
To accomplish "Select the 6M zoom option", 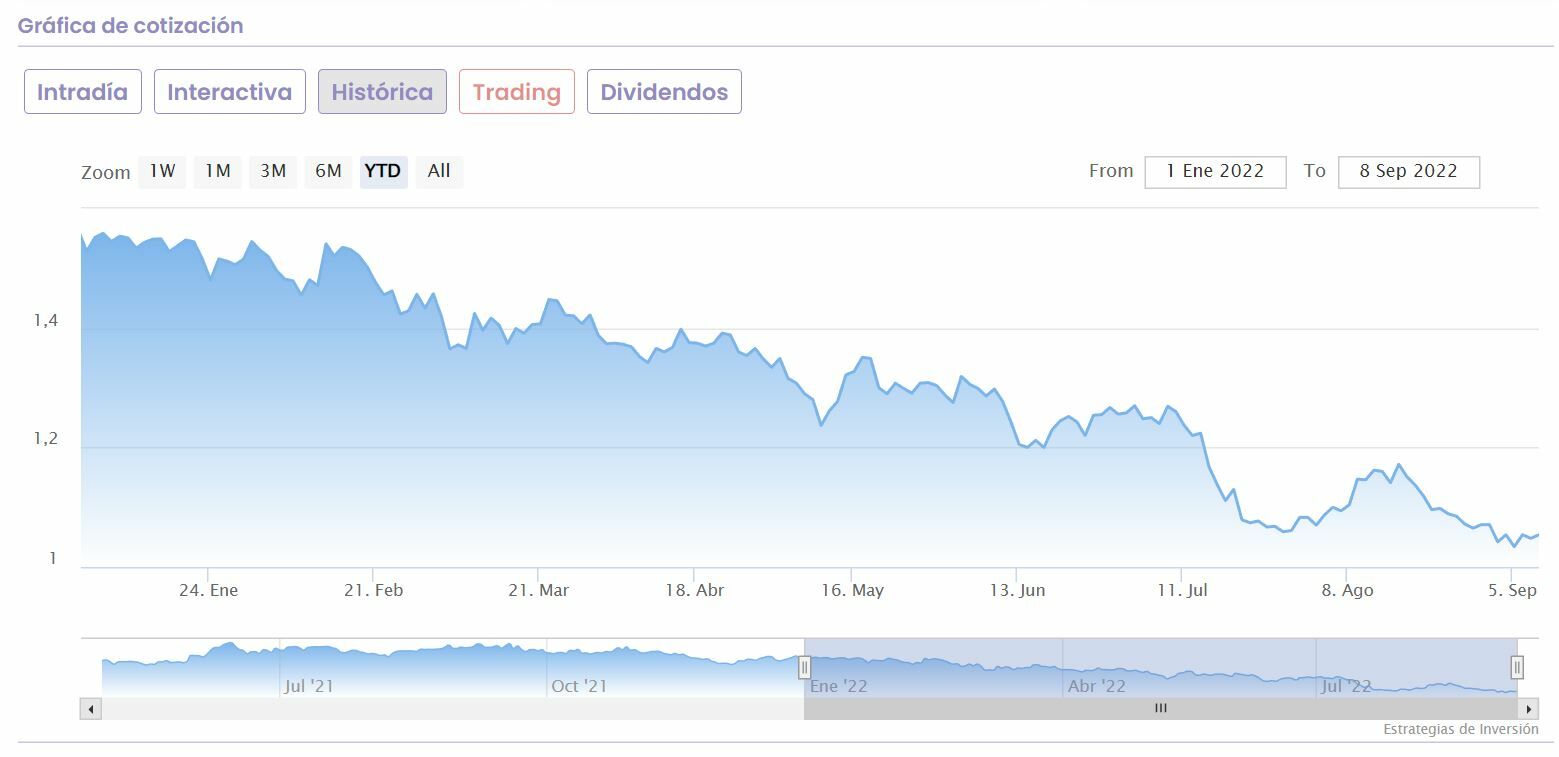I will (328, 171).
